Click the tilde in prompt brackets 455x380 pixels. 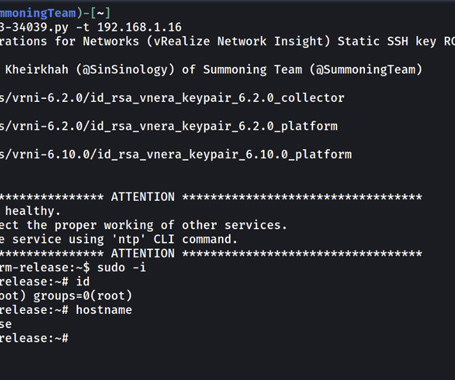[x=100, y=13]
